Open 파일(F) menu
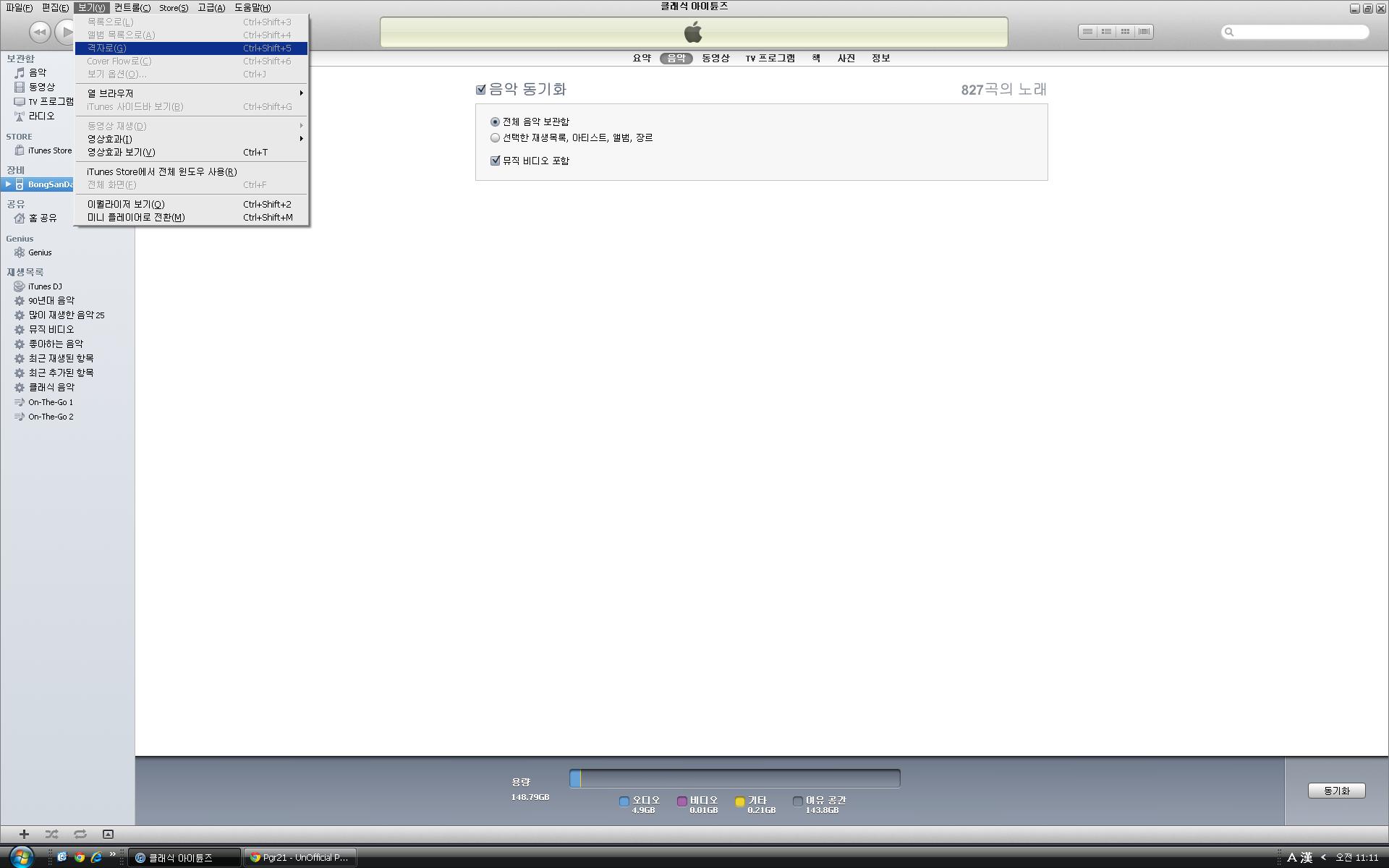This screenshot has height=868, width=1389. coord(19,8)
